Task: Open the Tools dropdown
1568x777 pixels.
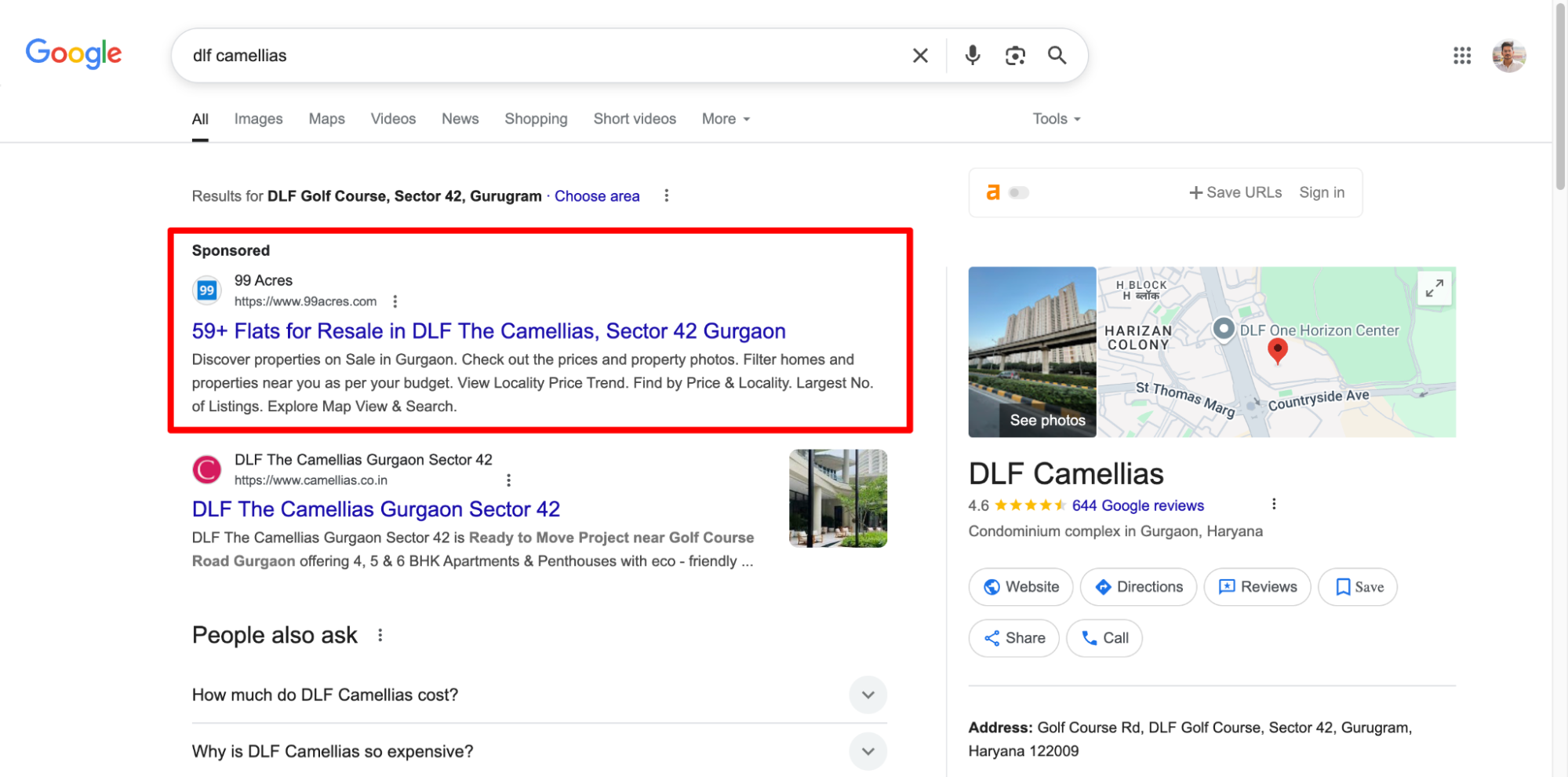Action: (x=1057, y=119)
